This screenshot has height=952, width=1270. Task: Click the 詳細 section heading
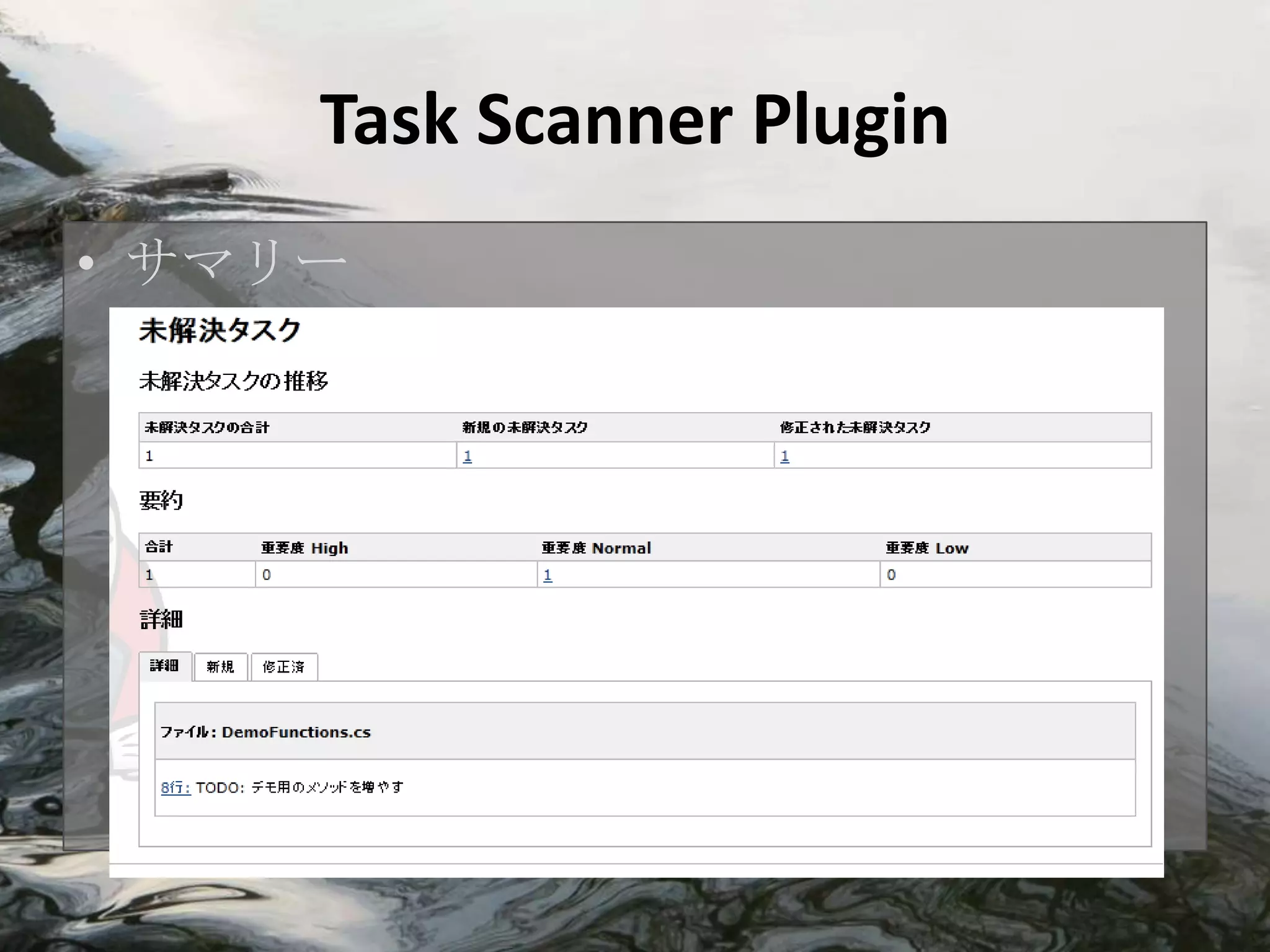(x=161, y=619)
